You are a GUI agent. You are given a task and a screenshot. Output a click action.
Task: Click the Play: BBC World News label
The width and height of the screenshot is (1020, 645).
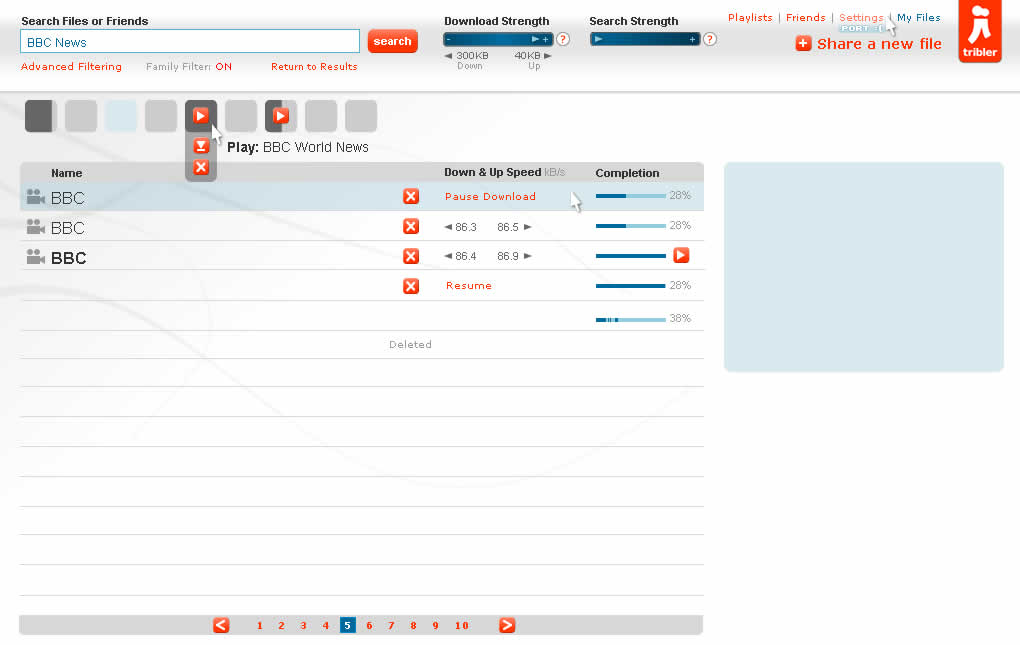[x=298, y=147]
